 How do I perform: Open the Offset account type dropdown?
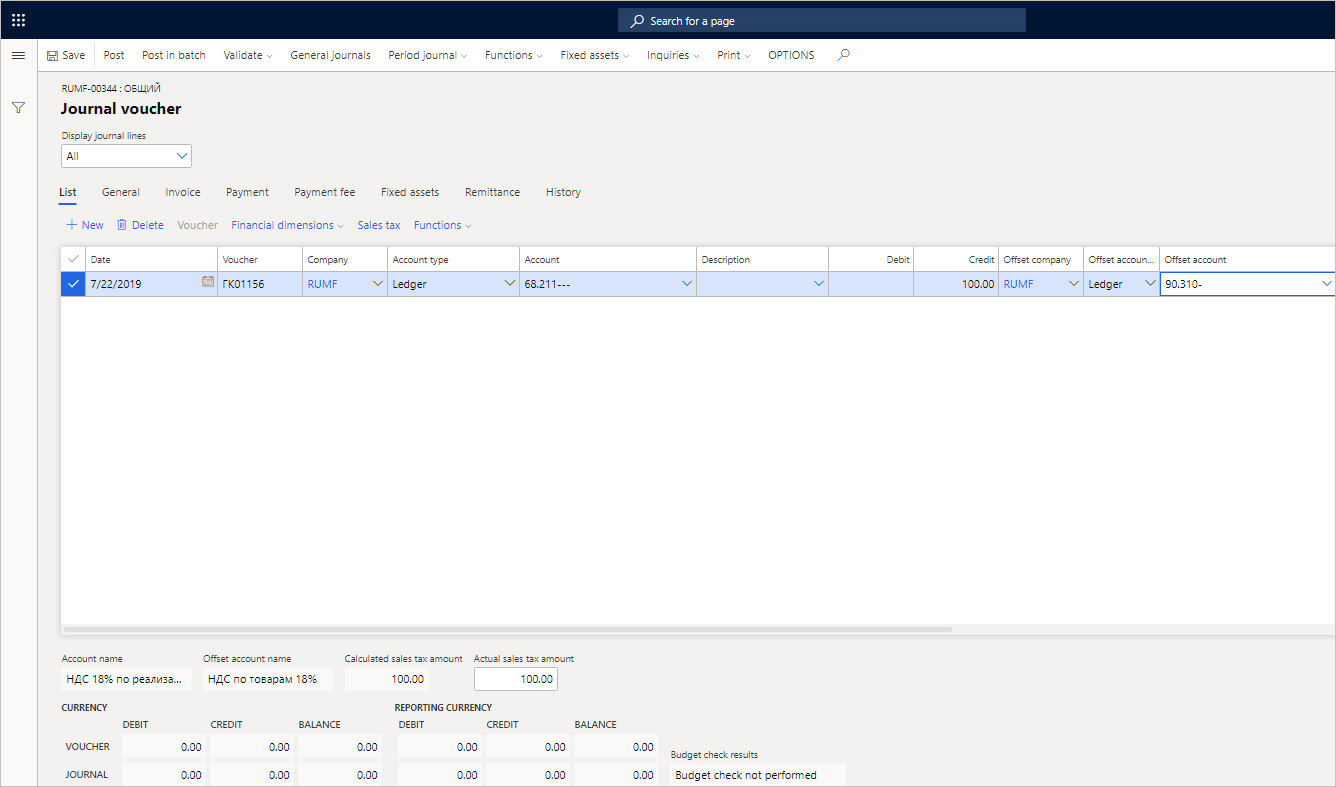1150,284
